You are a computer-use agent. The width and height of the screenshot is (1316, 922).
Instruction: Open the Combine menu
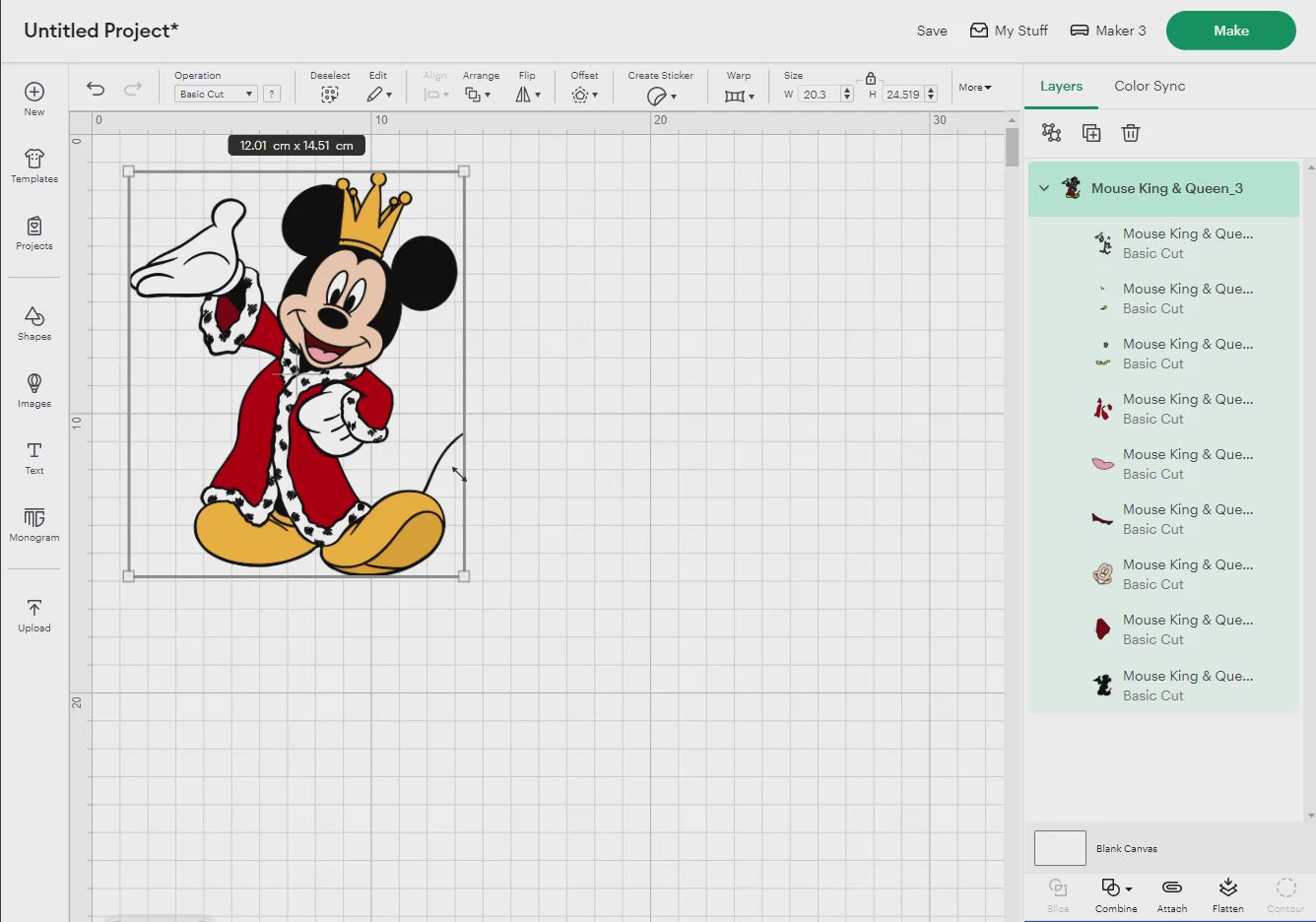coord(1116,895)
